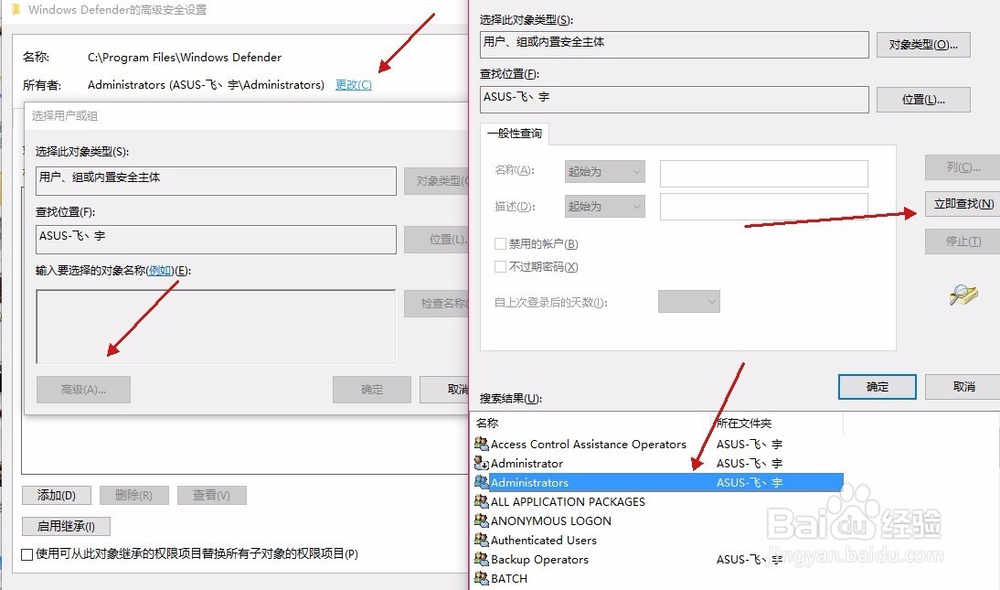Enable replace child object permissions checkbox
The height and width of the screenshot is (590, 1000).
pos(27,554)
